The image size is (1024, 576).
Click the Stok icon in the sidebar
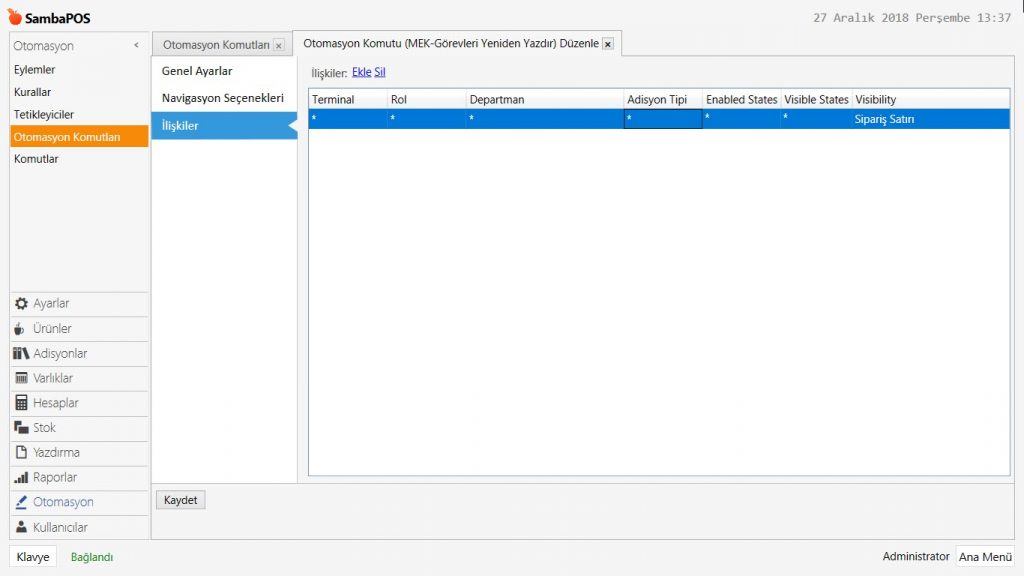pos(22,428)
